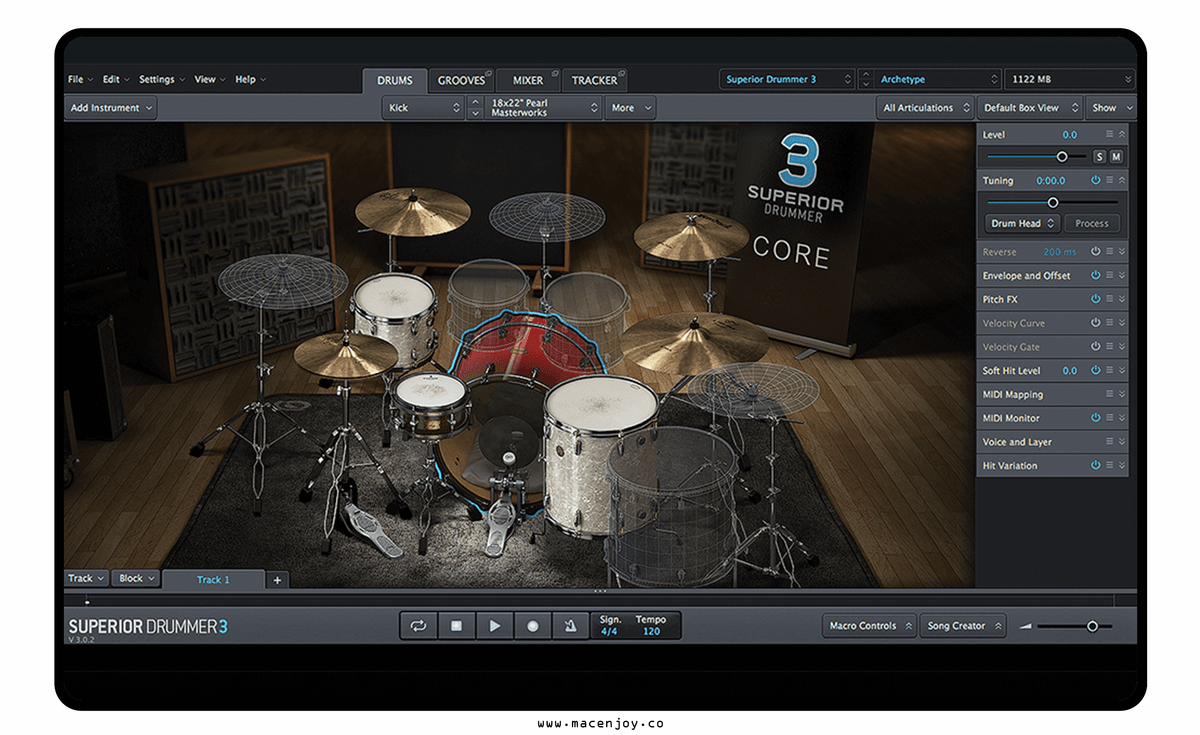1200x735 pixels.
Task: Enable the Velocity Gate power button
Action: 1096,347
